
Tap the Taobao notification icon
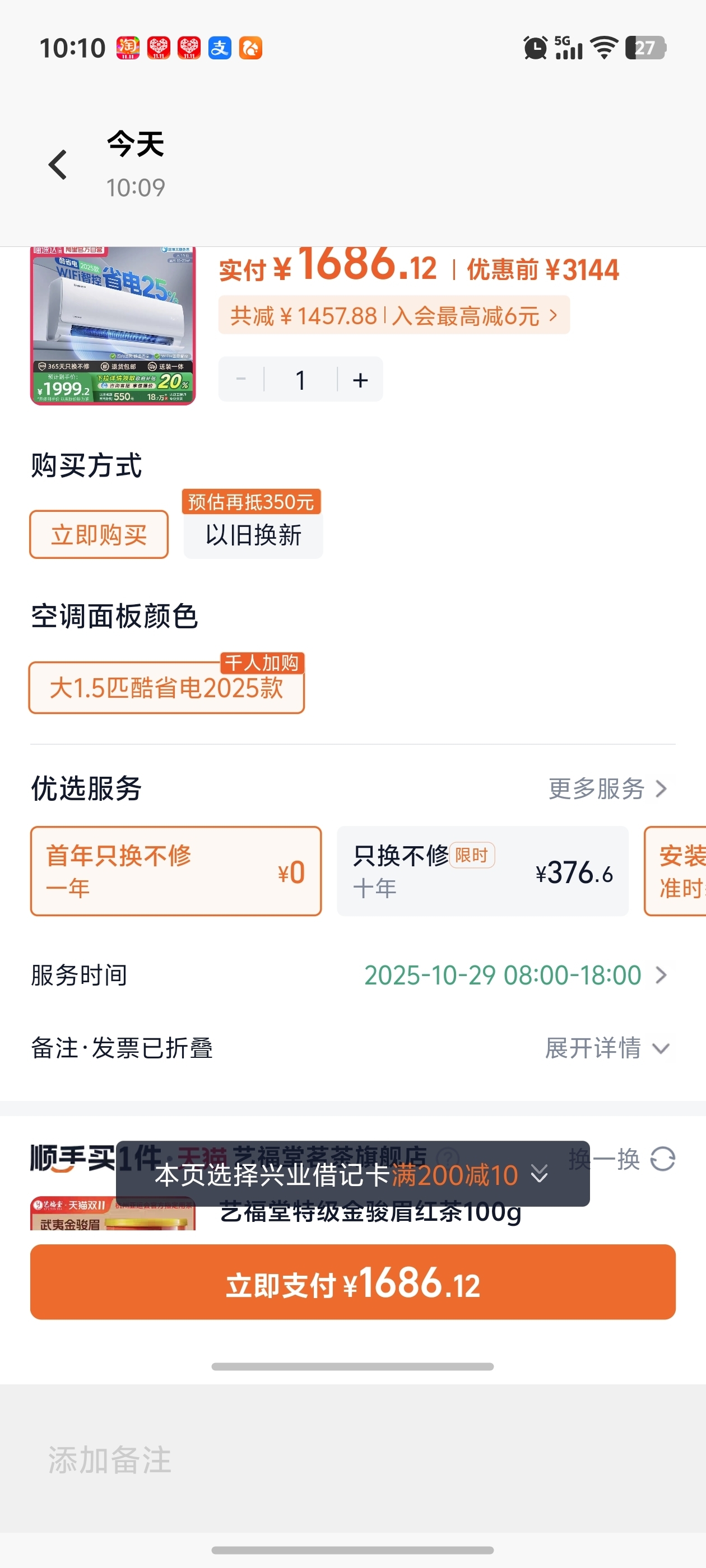click(x=128, y=48)
